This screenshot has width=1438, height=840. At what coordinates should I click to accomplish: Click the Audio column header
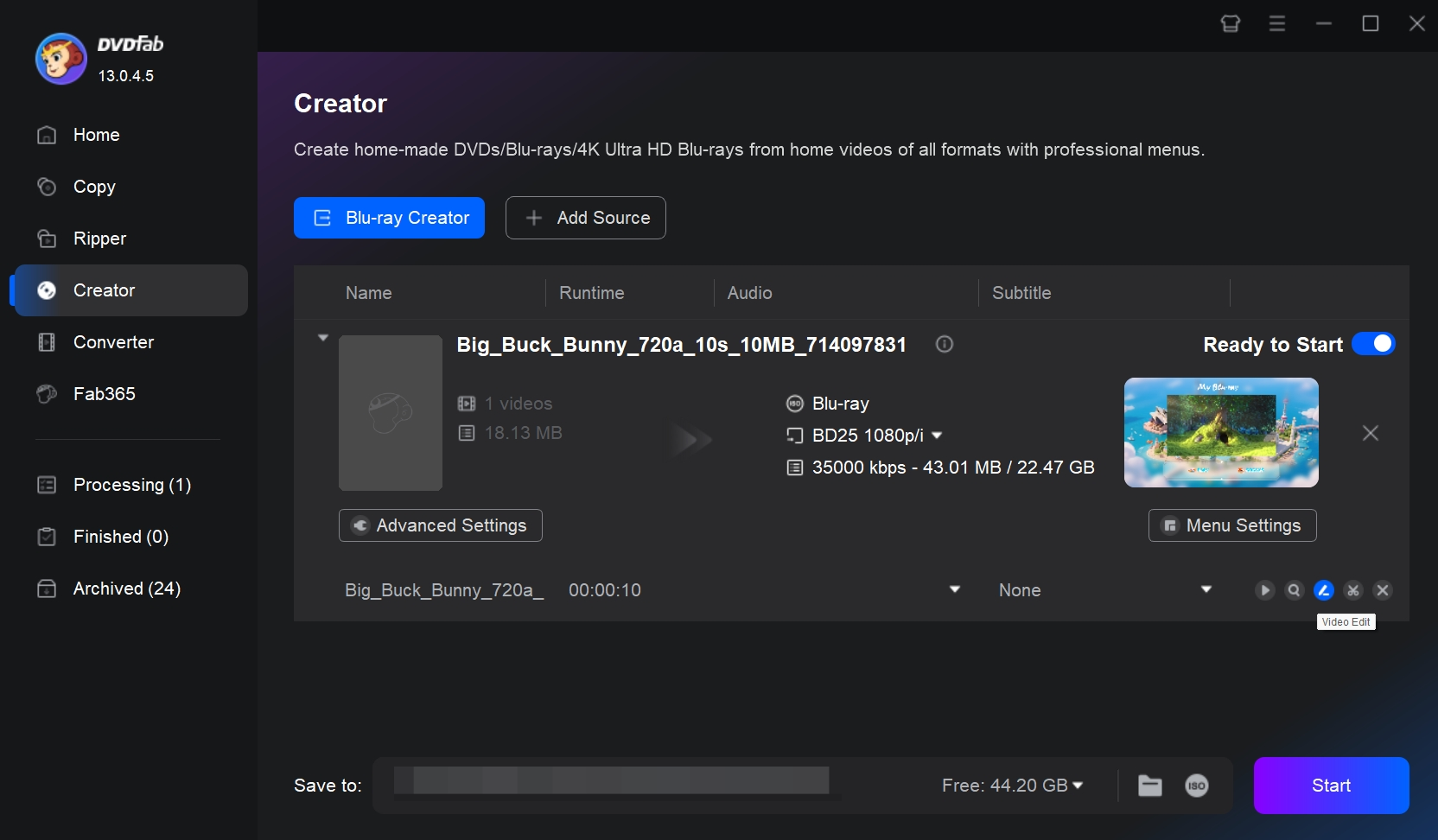point(750,293)
